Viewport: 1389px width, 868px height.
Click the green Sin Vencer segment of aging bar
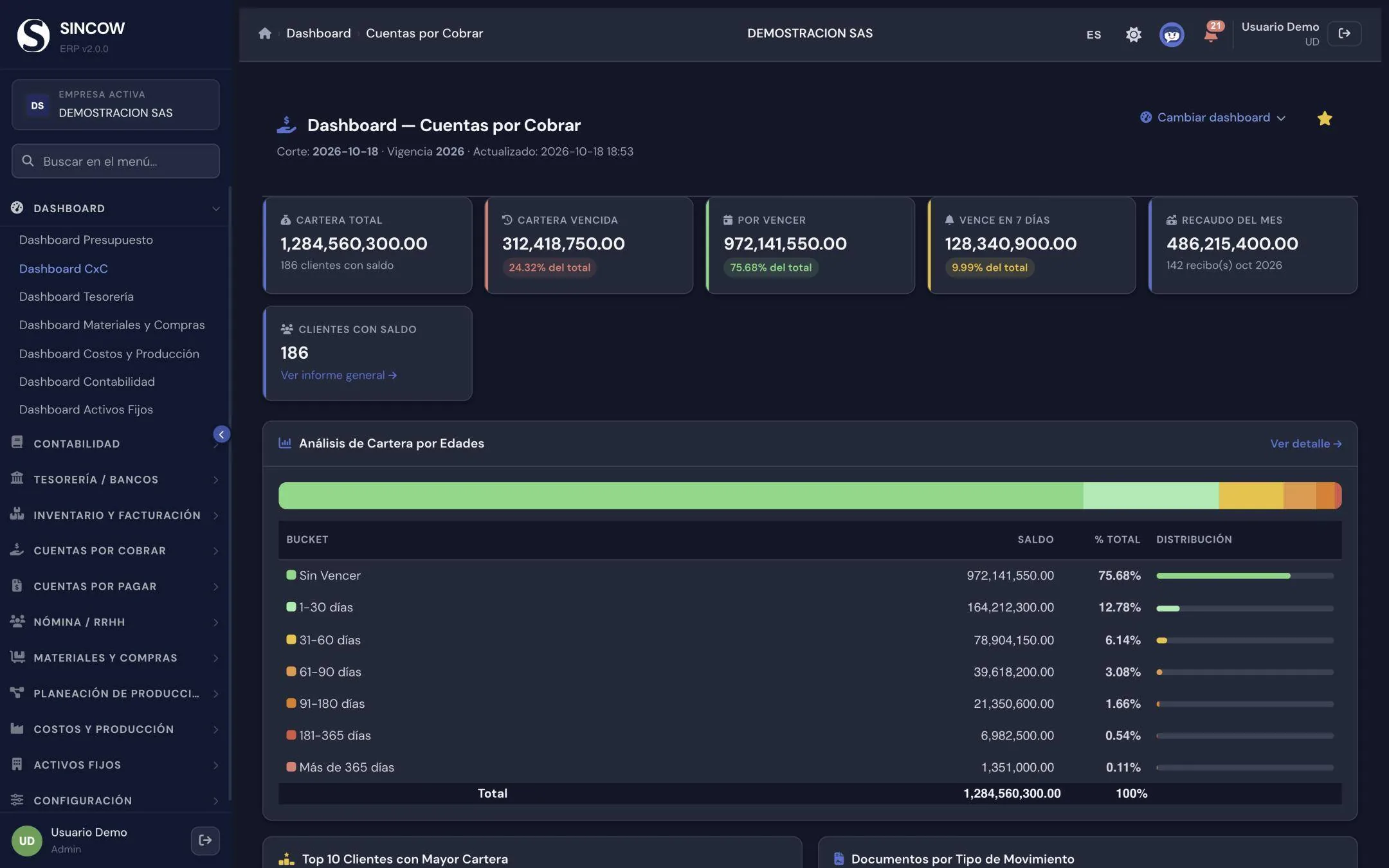680,496
